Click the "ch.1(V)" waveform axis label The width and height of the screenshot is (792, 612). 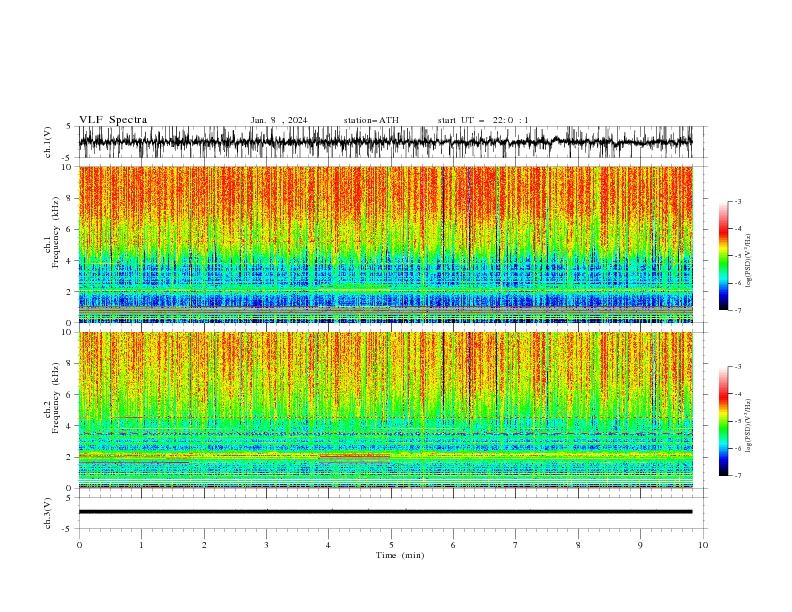48,142
